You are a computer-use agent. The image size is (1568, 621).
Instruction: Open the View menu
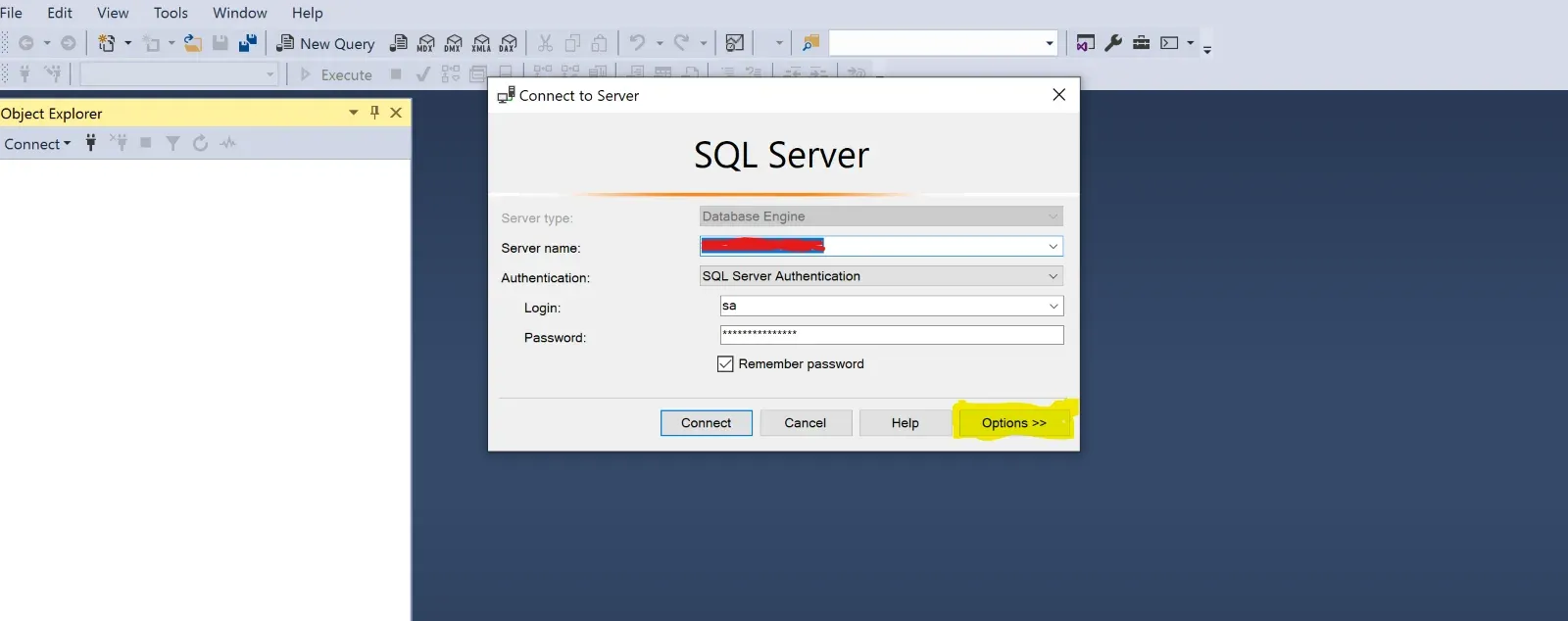(113, 13)
